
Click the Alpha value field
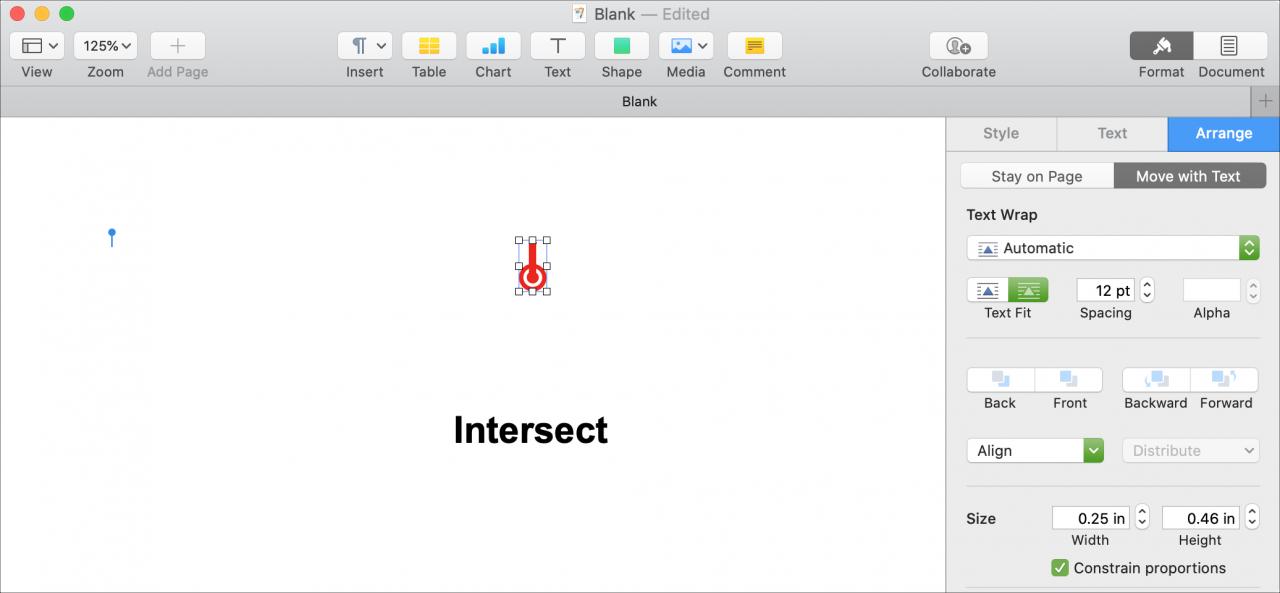click(1212, 290)
